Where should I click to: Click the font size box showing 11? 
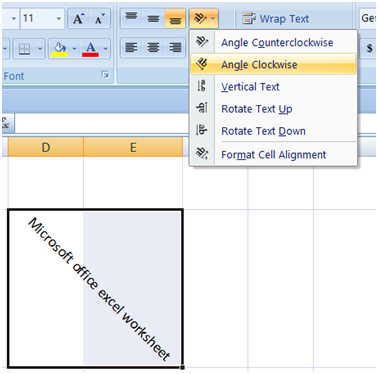pyautogui.click(x=37, y=18)
